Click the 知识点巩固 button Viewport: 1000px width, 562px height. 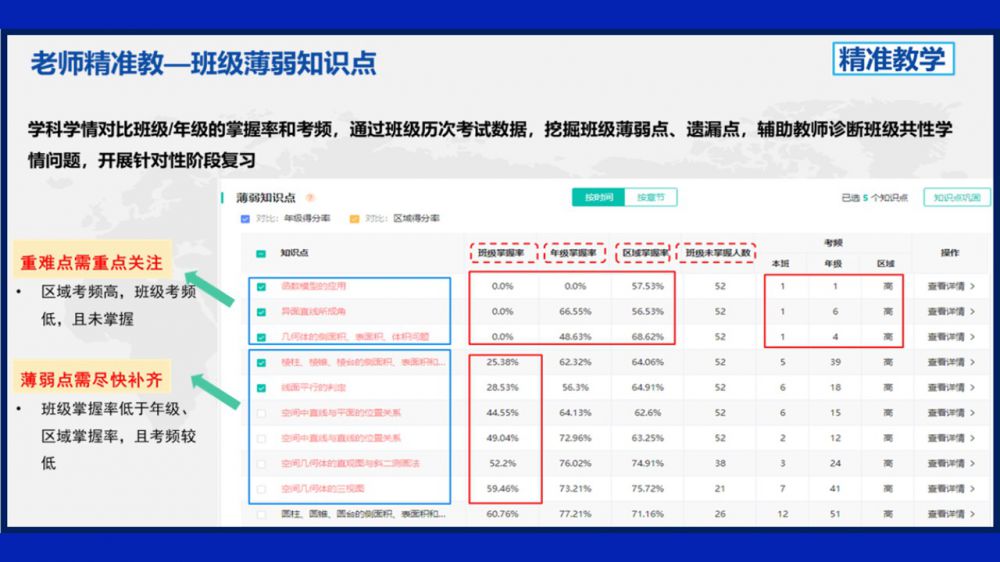[956, 198]
